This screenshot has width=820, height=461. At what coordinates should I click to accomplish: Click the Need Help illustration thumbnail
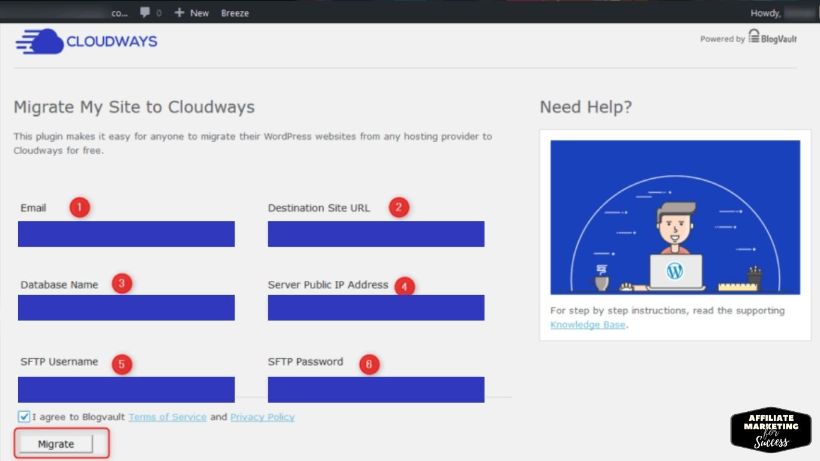coord(675,217)
